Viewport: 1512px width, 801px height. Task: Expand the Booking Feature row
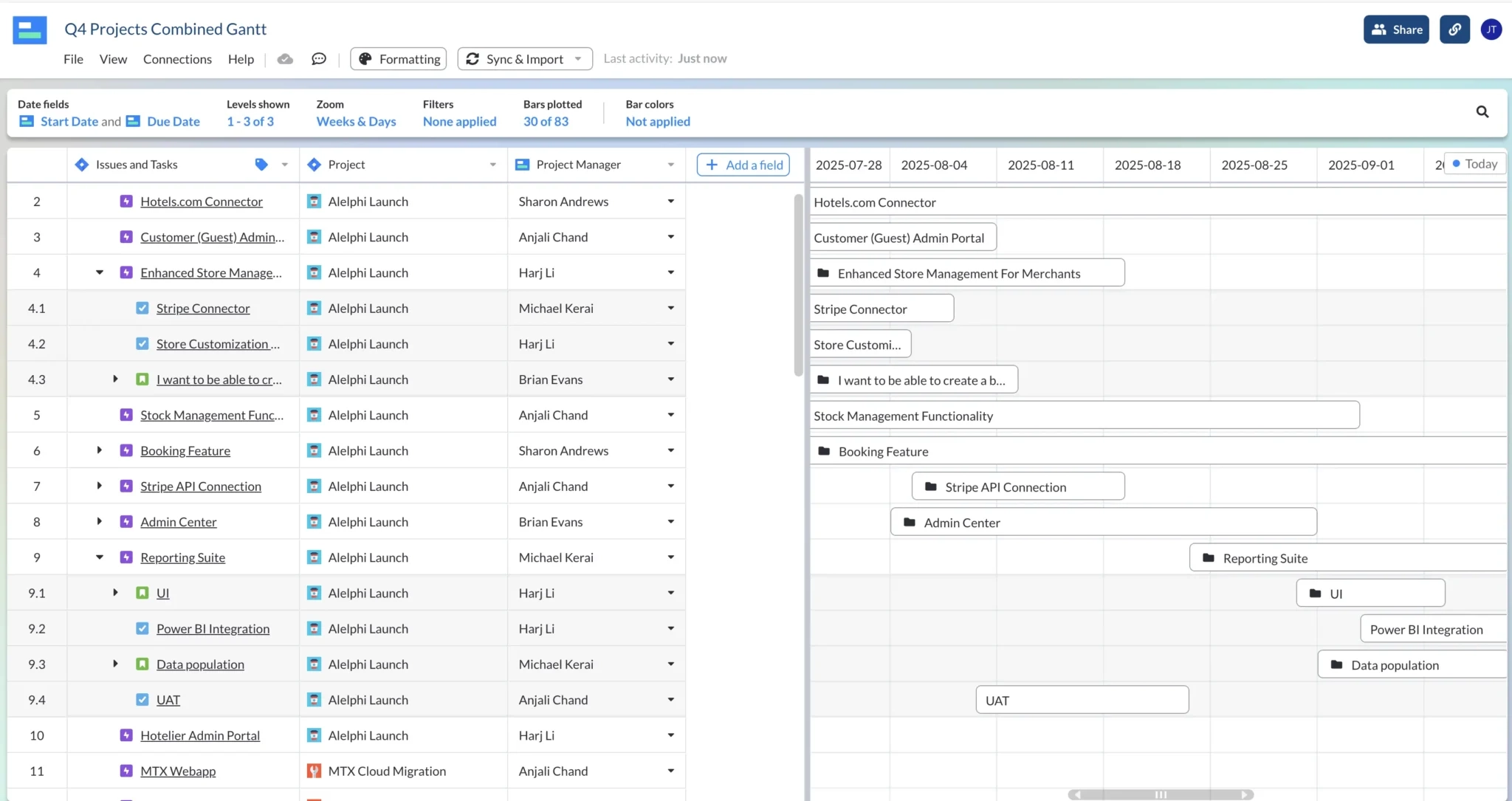click(x=99, y=450)
